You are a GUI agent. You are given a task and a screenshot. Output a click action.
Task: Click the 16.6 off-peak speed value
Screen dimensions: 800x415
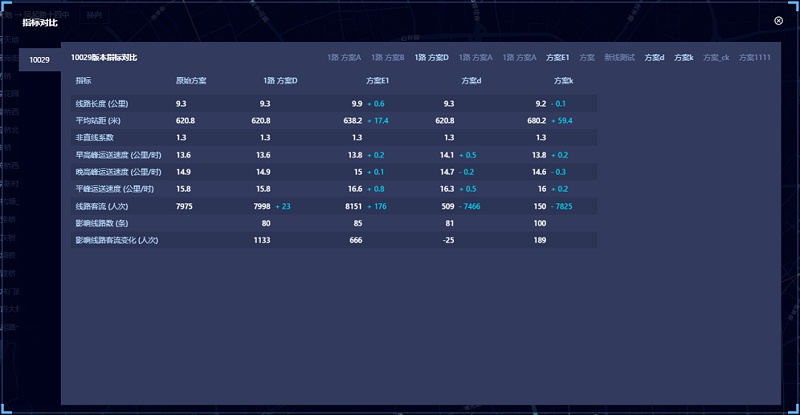coord(355,189)
